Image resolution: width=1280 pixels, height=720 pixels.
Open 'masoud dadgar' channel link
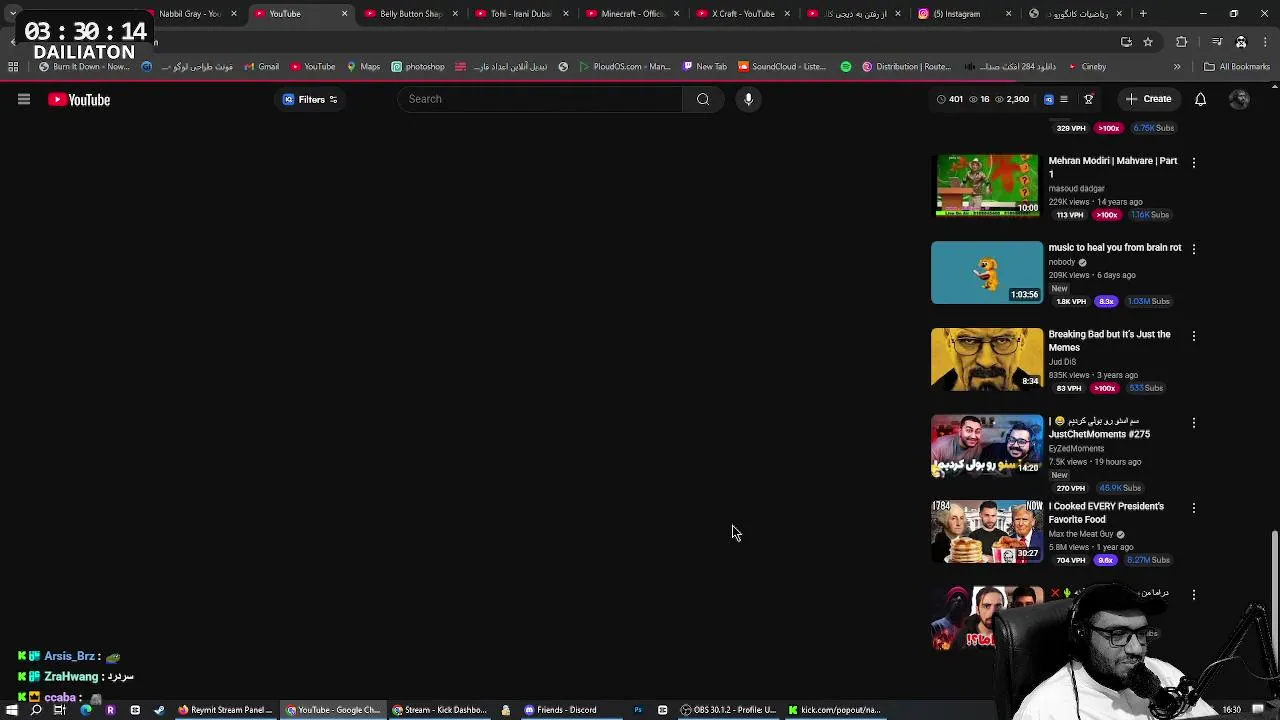1076,188
